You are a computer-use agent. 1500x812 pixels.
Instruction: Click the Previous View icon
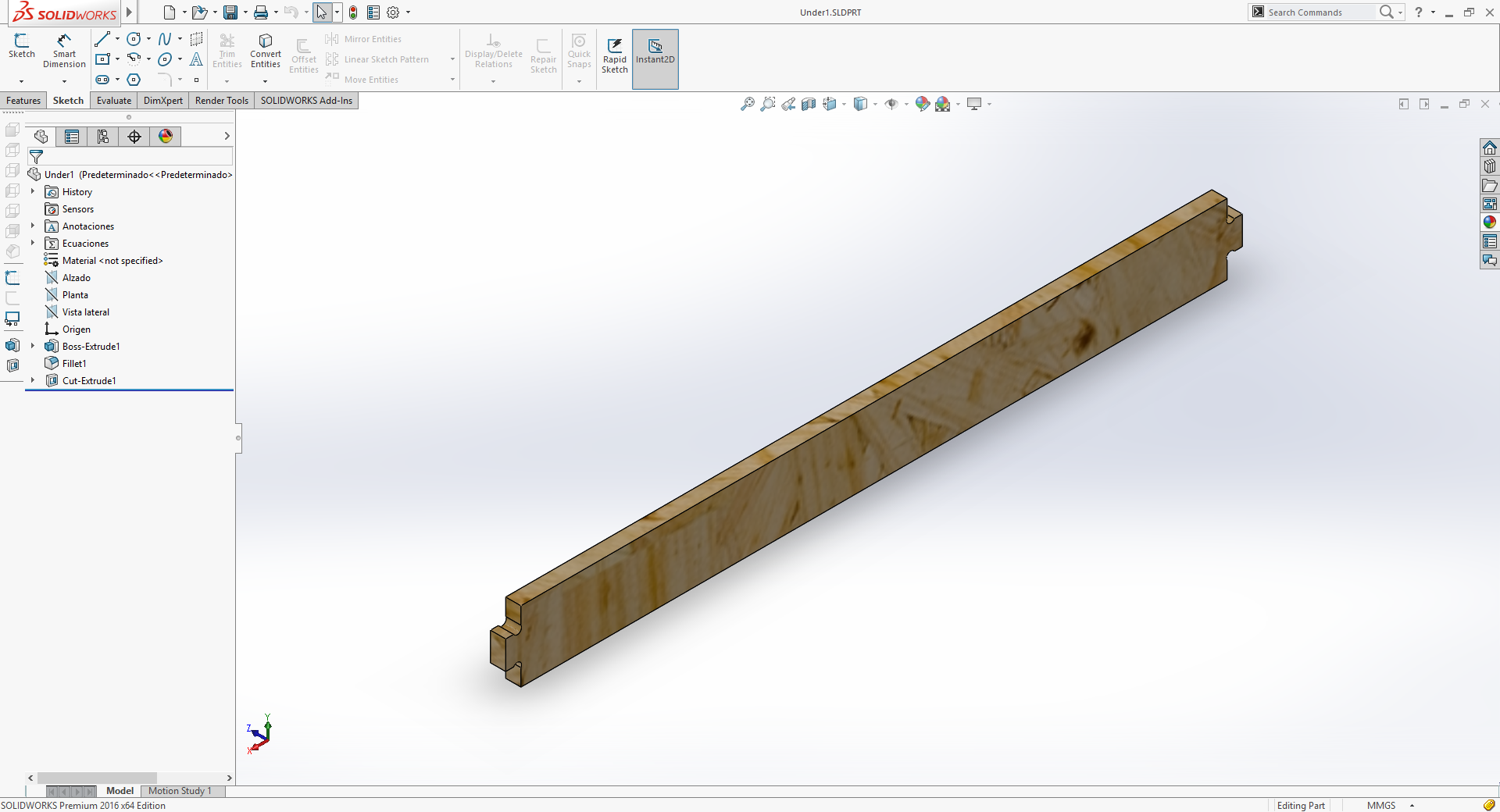coord(788,104)
